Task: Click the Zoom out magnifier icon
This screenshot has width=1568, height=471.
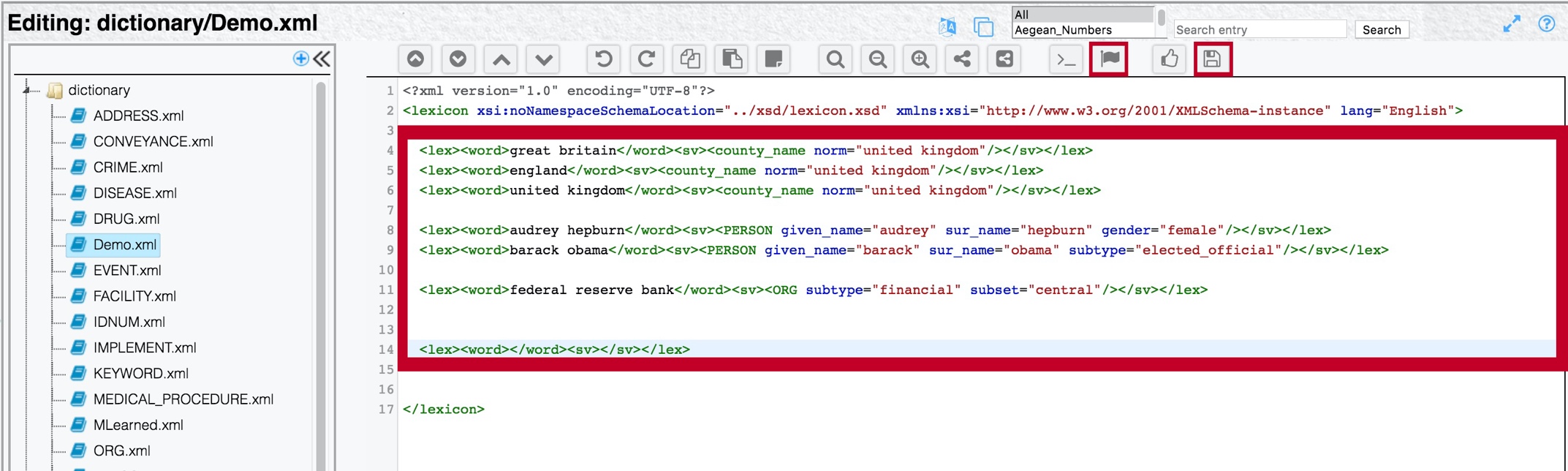Action: (877, 59)
